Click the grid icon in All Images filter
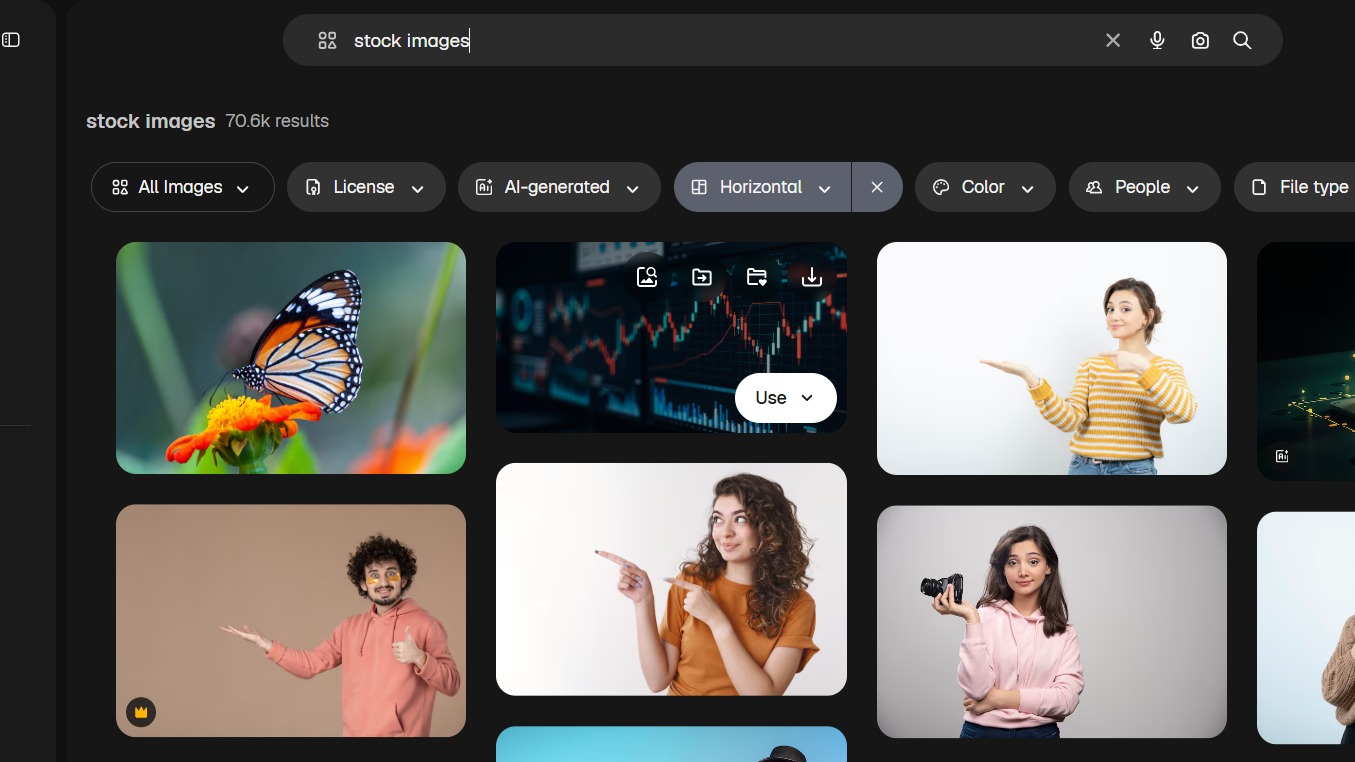The width and height of the screenshot is (1355, 762). pyautogui.click(x=120, y=187)
